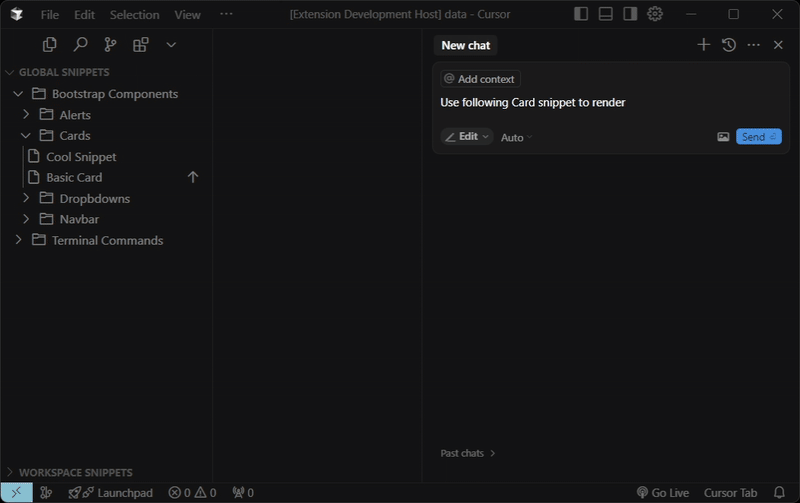The image size is (800, 503).
Task: Toggle the AI chat side pane
Action: [630, 14]
